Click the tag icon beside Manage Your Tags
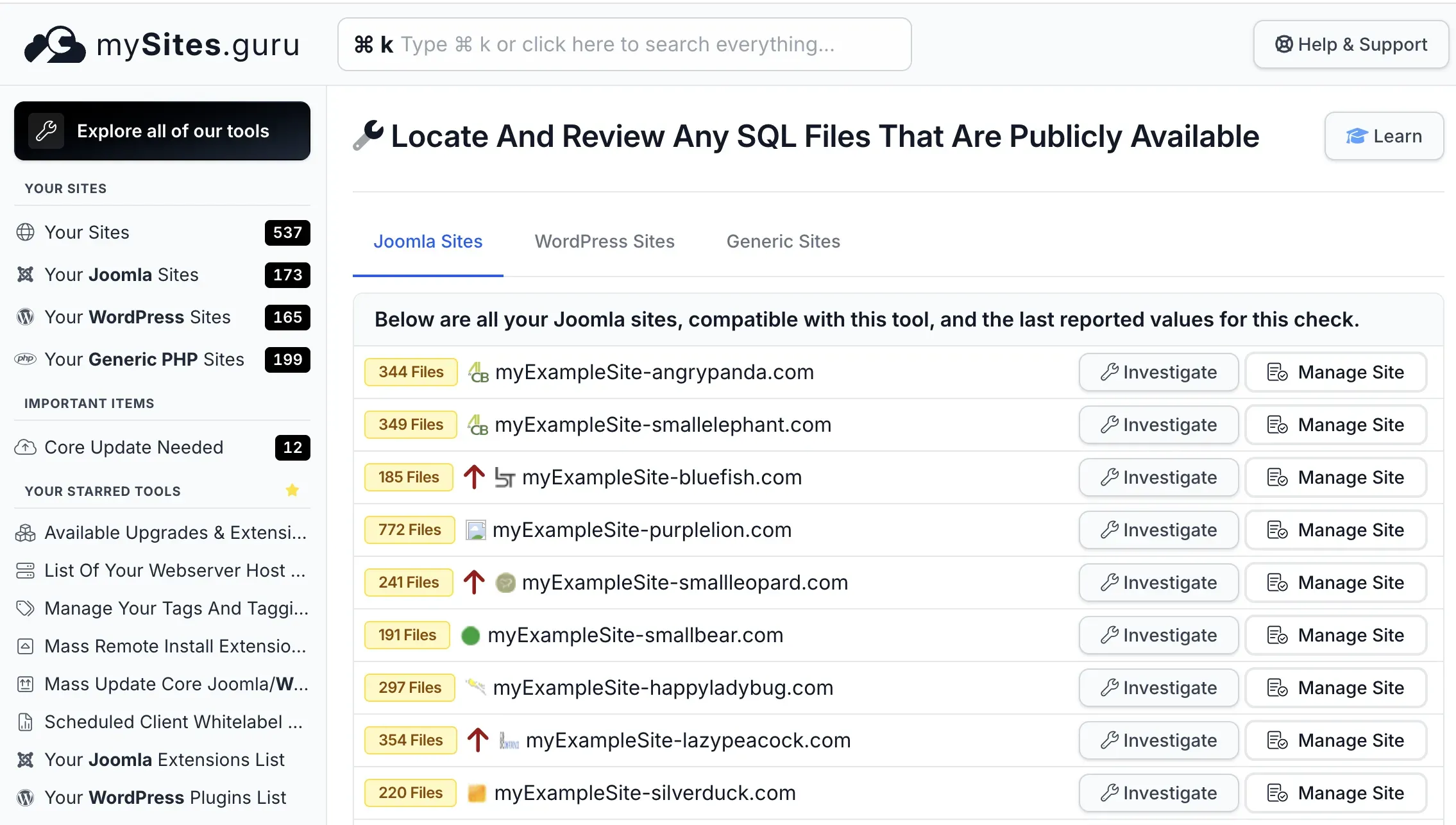Image resolution: width=1456 pixels, height=825 pixels. click(x=26, y=608)
